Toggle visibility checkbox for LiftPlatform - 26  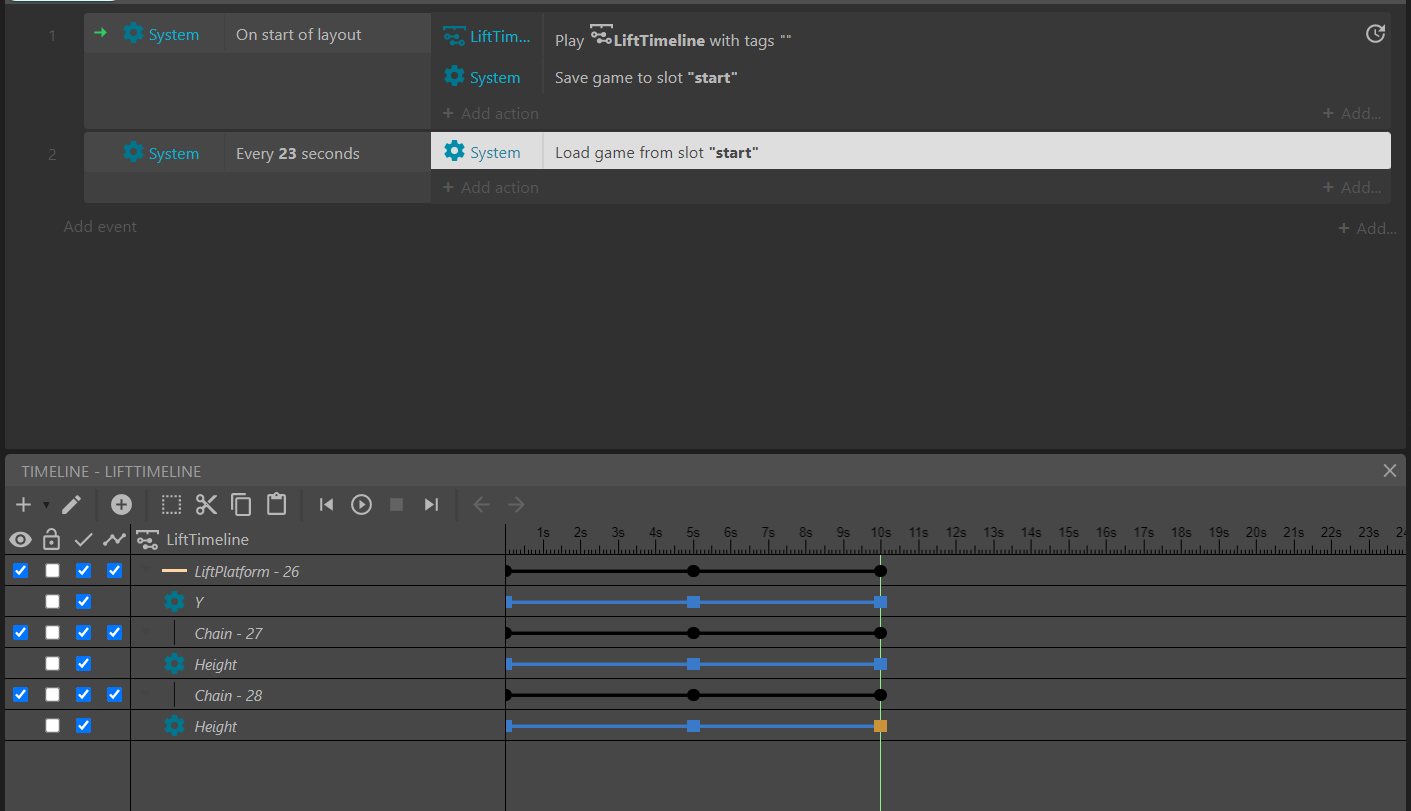pyautogui.click(x=21, y=571)
